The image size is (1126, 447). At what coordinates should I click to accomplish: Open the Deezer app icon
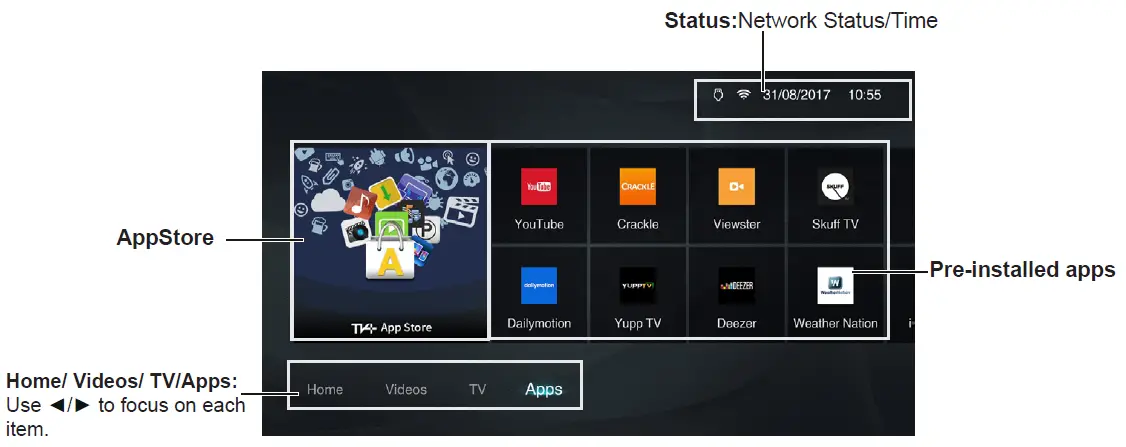pos(736,285)
